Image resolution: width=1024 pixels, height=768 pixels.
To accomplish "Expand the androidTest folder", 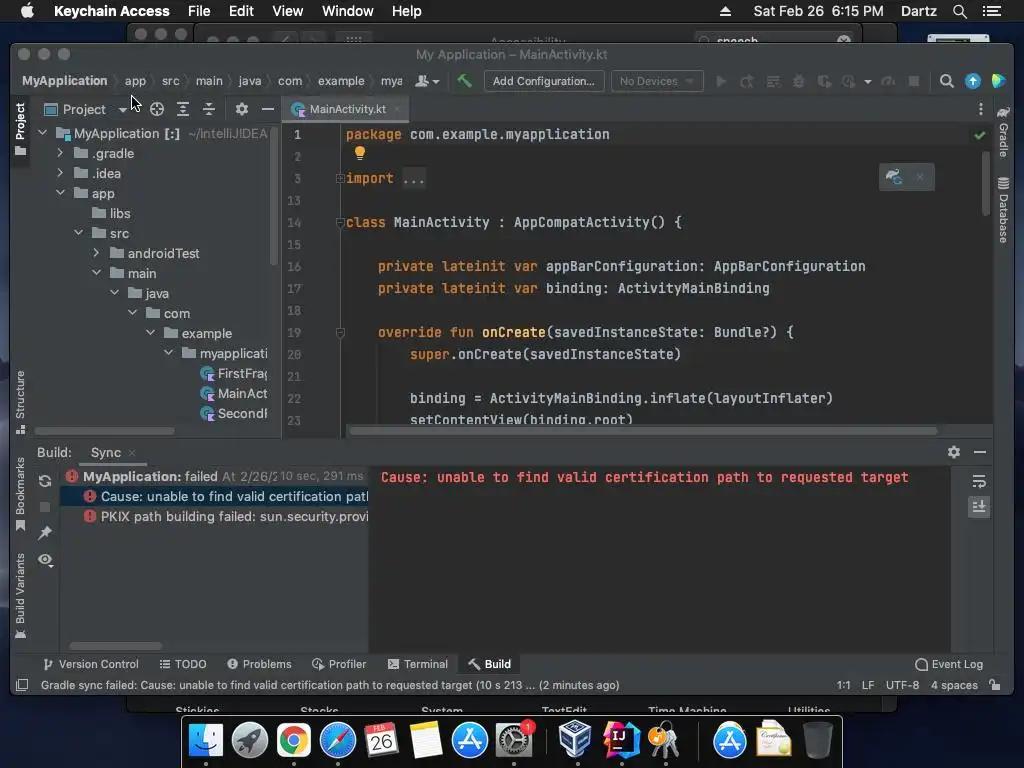I will pyautogui.click(x=96, y=253).
